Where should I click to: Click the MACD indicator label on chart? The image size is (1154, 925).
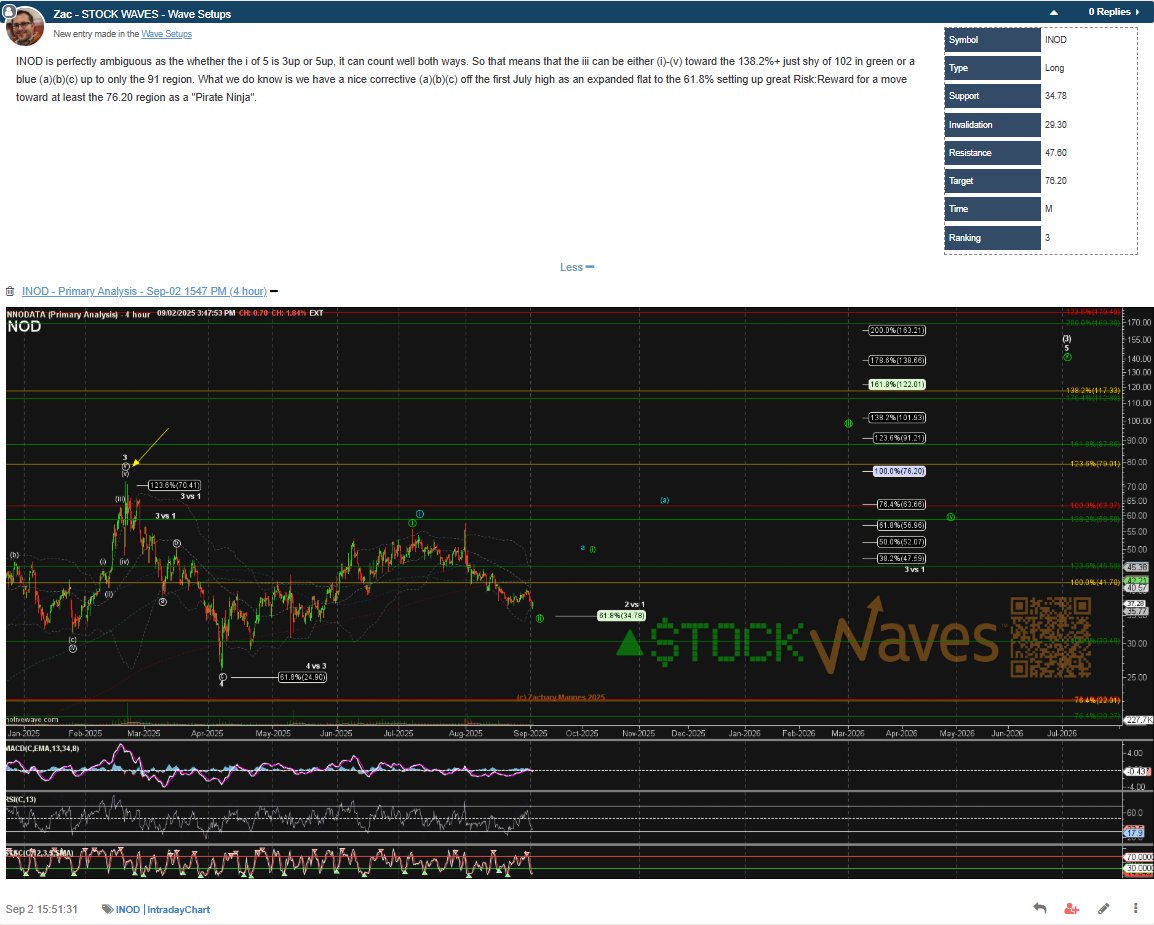pos(43,748)
